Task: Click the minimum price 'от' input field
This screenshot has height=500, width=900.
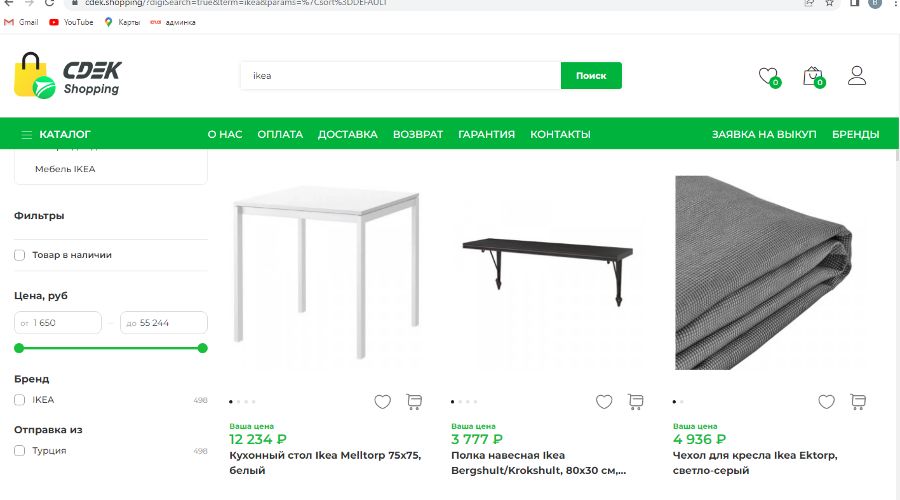Action: (x=60, y=323)
